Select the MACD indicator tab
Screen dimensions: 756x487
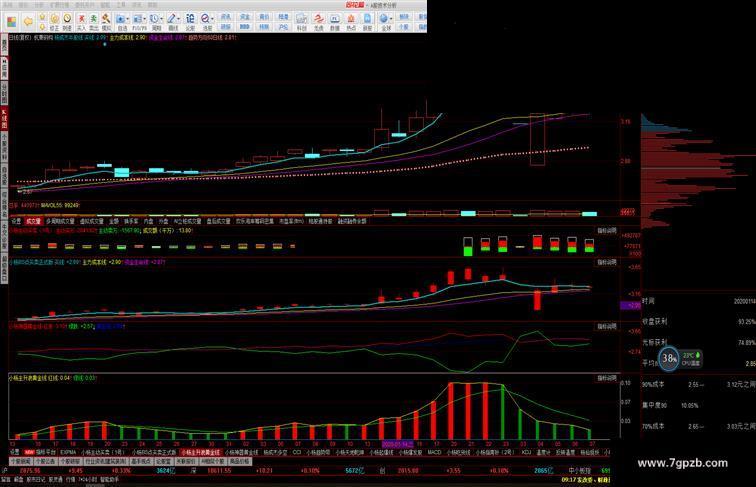(x=434, y=452)
